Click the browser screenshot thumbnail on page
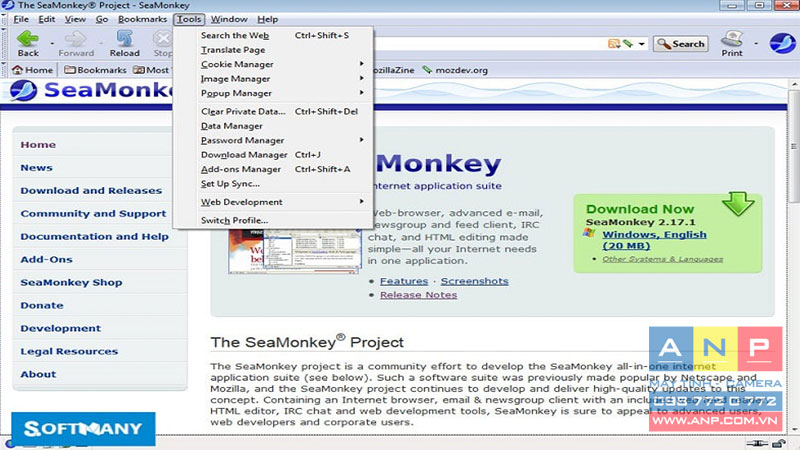Screen dimensions: 800x450 tap(295, 251)
